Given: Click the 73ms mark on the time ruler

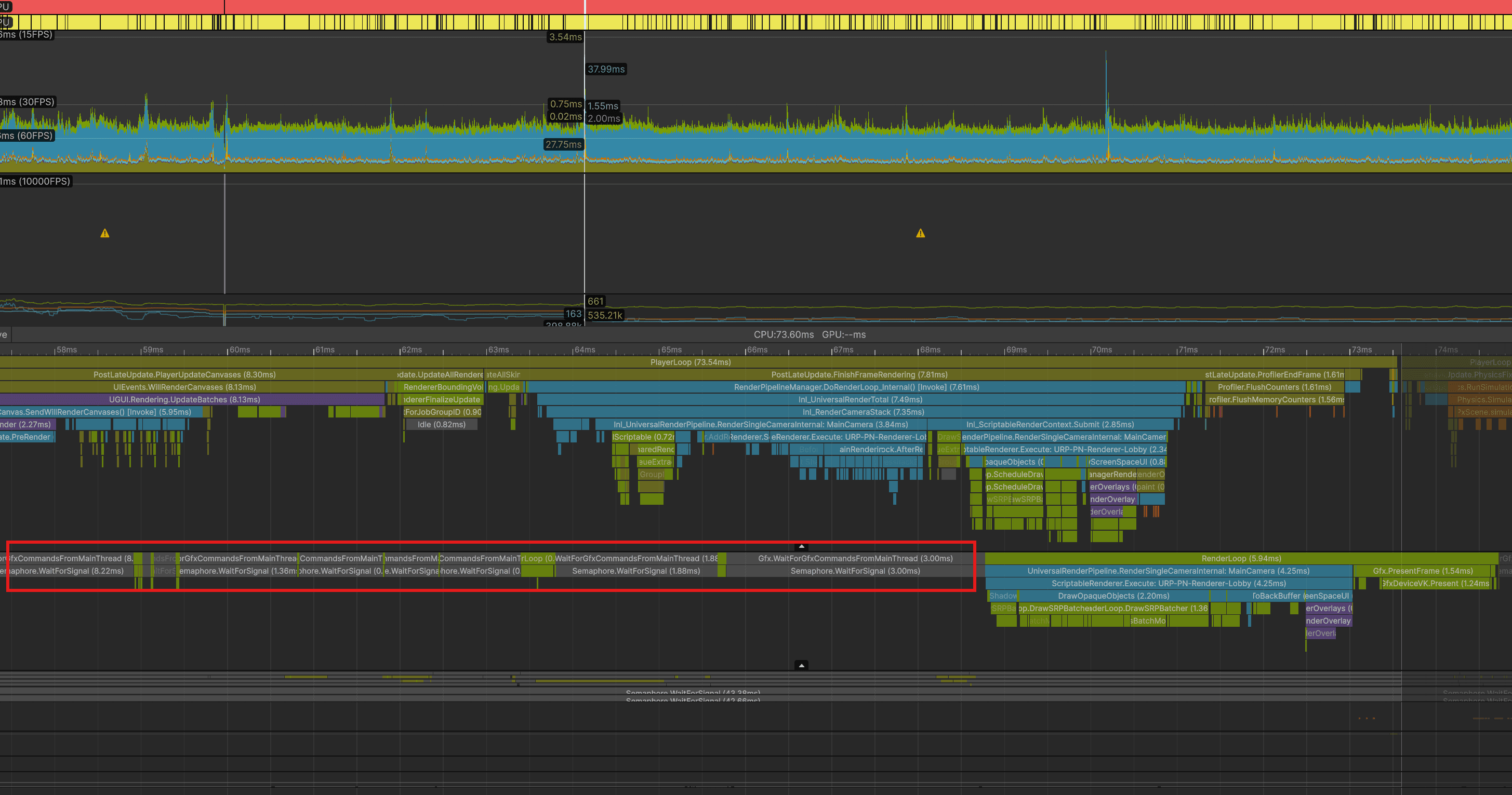Looking at the screenshot, I should point(1362,349).
